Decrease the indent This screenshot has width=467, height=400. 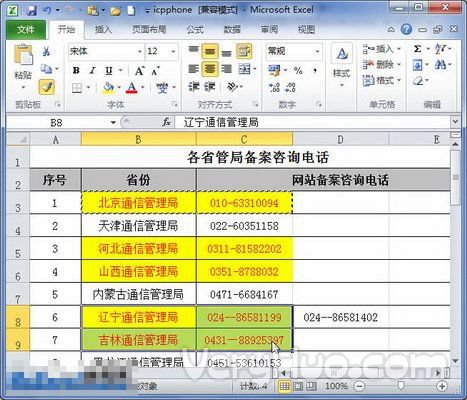[193, 87]
